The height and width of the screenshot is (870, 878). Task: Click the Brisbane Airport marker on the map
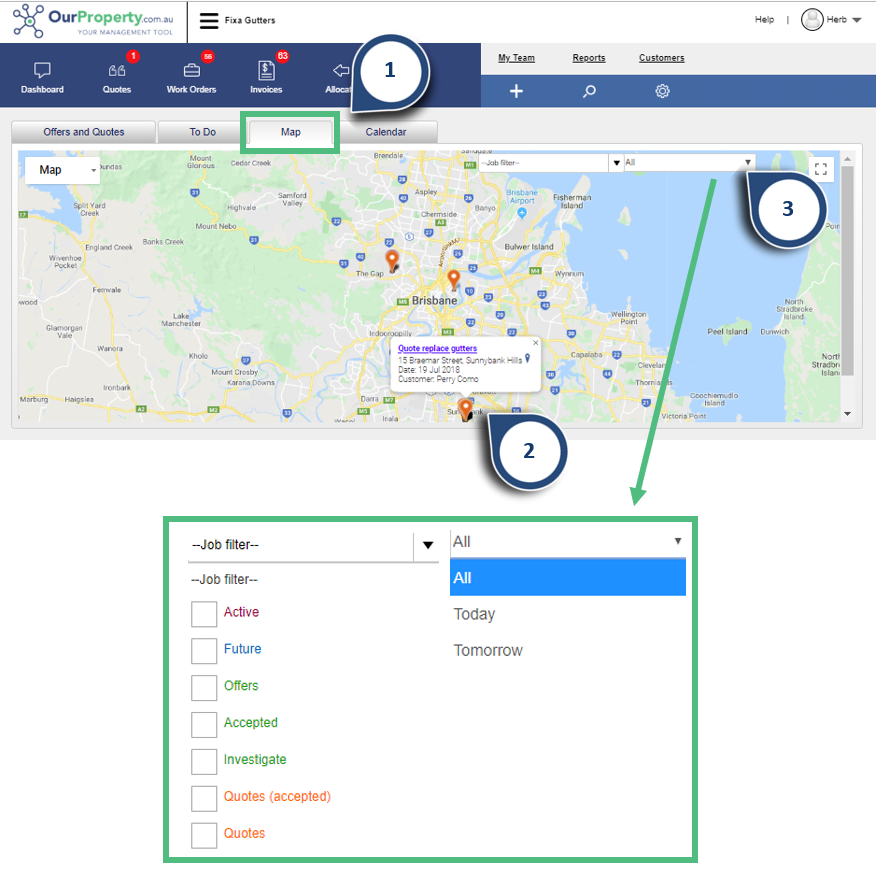tap(522, 213)
